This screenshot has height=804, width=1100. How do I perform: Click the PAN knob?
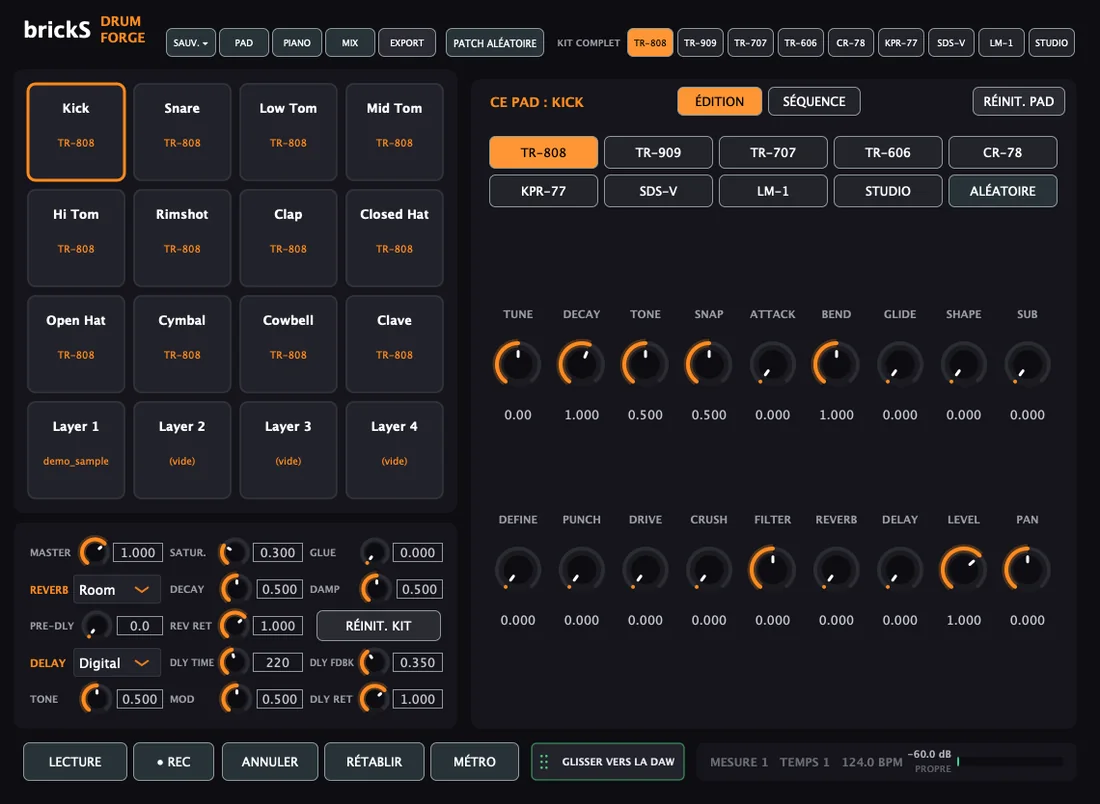[x=1027, y=569]
